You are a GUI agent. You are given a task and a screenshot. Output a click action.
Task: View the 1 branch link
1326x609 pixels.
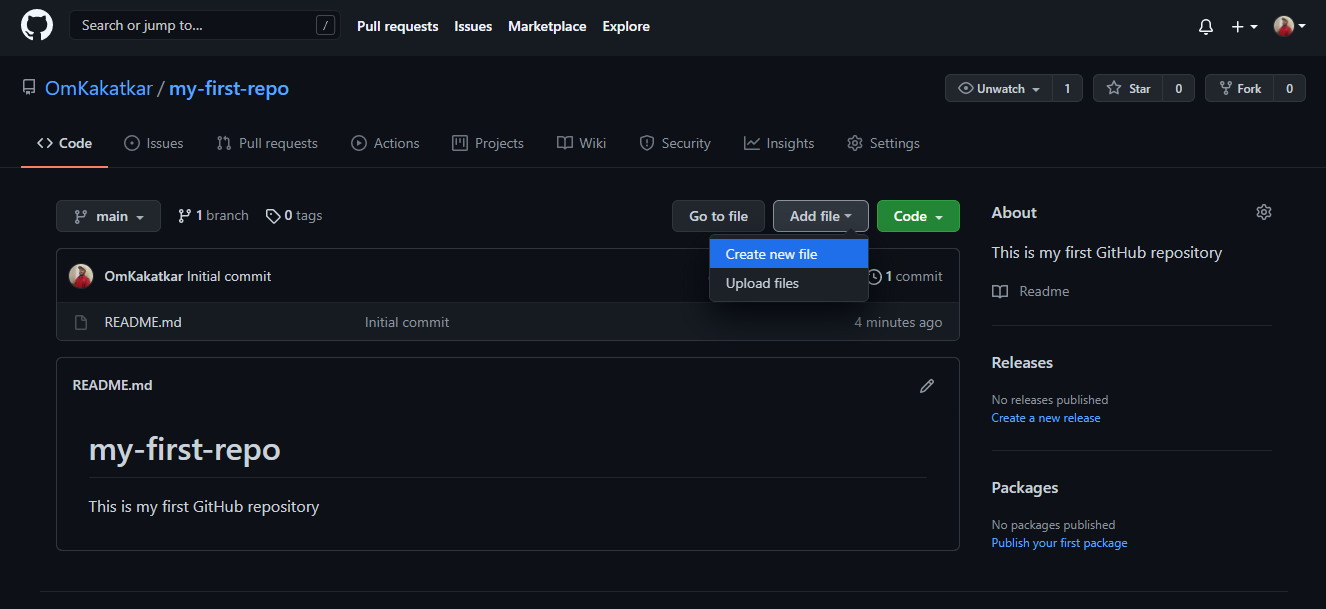[213, 216]
